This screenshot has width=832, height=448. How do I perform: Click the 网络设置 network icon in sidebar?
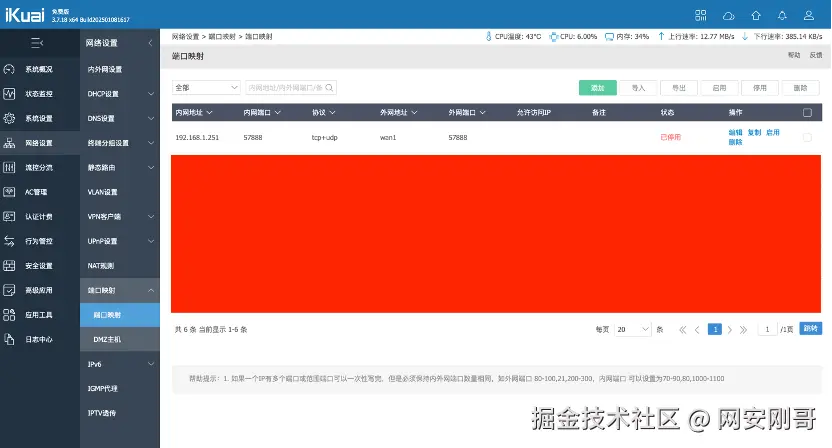tap(9, 143)
